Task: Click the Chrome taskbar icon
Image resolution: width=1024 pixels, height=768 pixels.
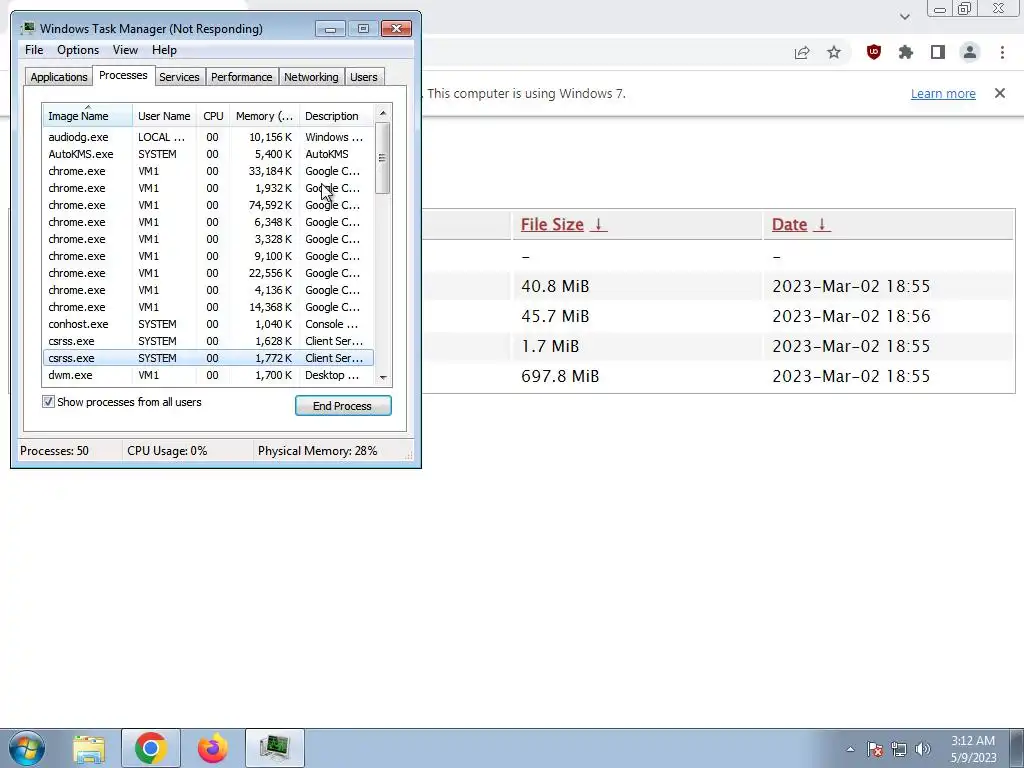Action: click(150, 748)
